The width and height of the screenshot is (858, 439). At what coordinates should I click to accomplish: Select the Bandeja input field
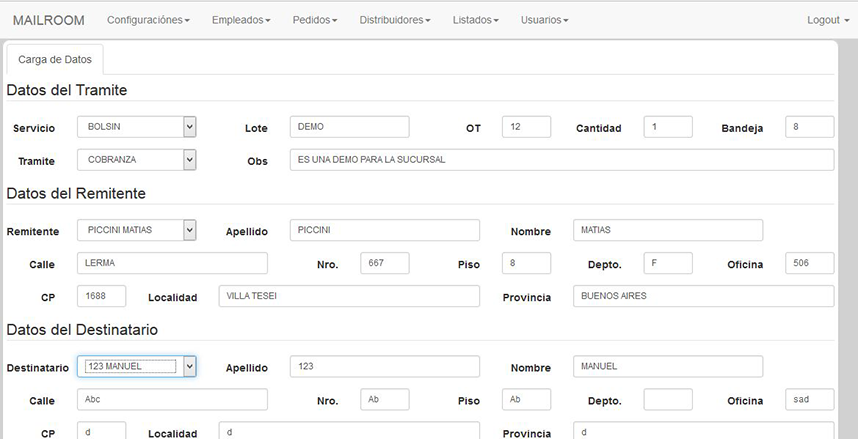[810, 127]
